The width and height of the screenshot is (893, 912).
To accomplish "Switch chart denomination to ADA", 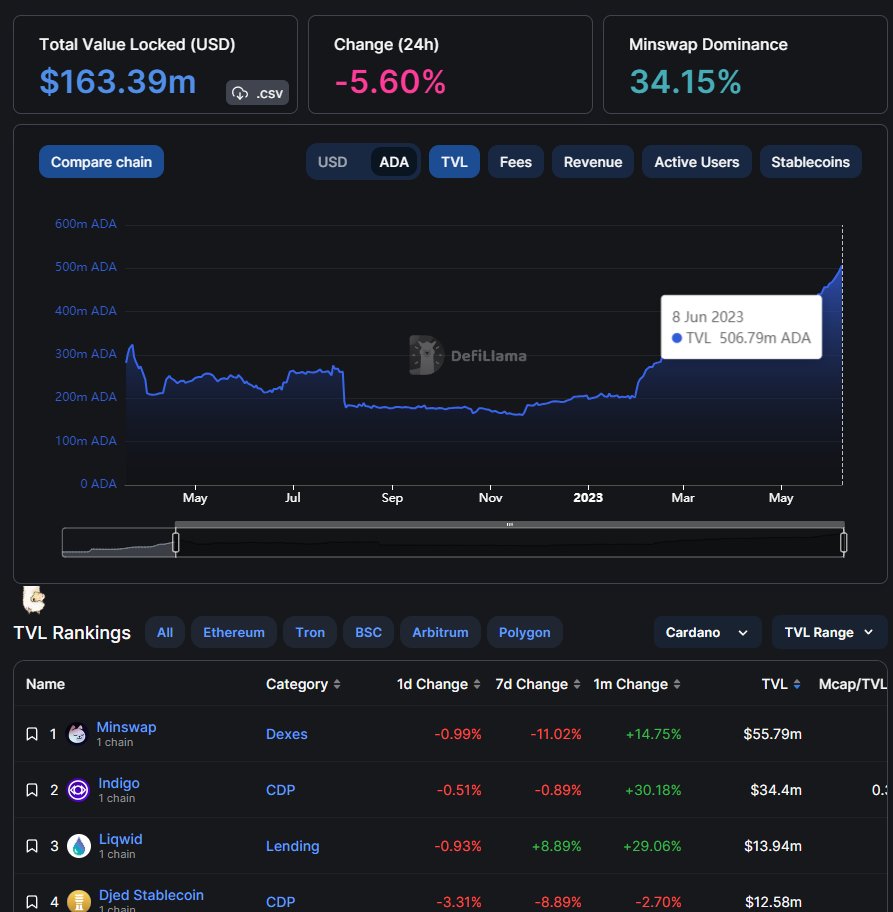I will tap(394, 162).
